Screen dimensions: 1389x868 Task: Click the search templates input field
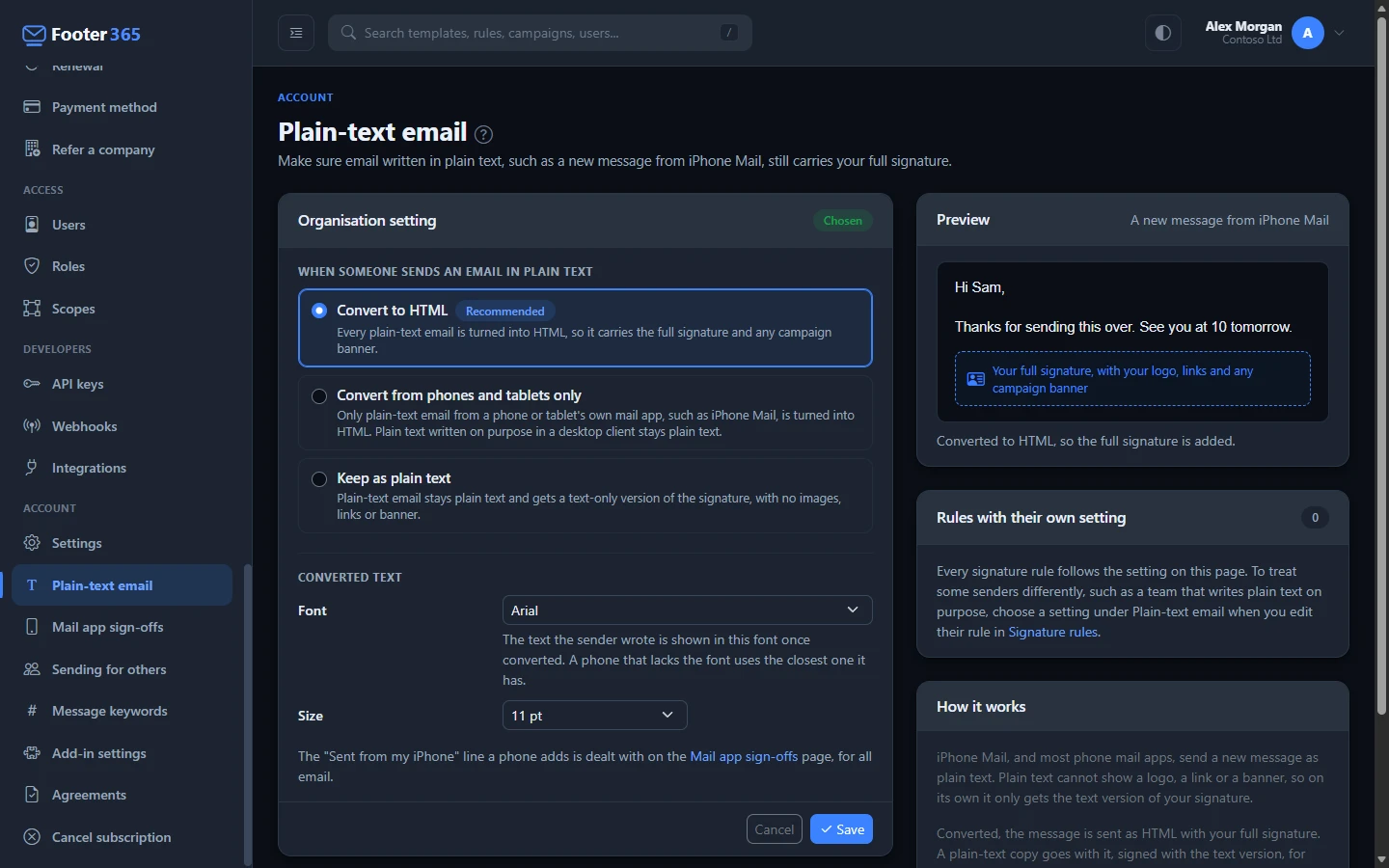[x=540, y=33]
